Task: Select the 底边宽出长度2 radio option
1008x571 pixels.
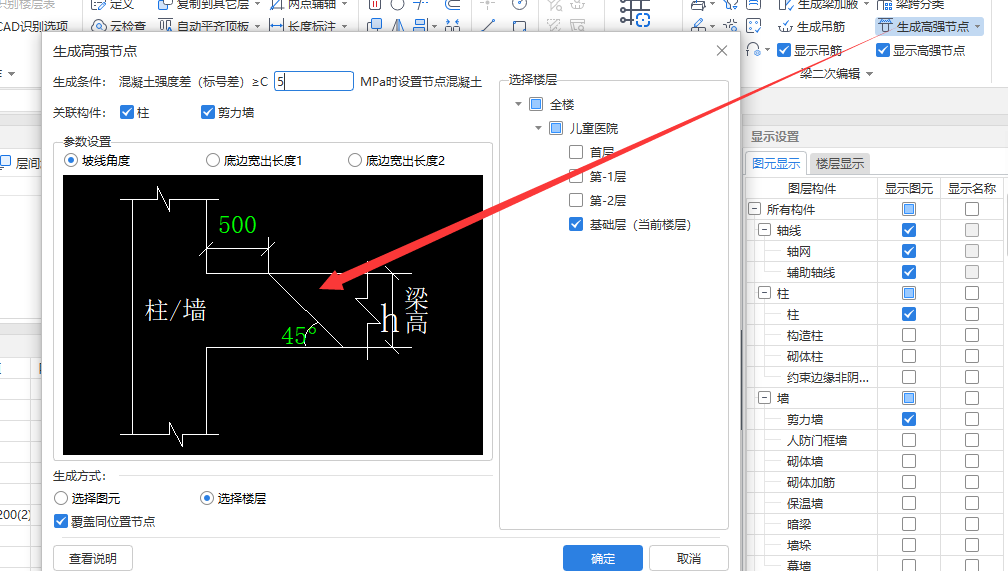Action: (x=355, y=160)
